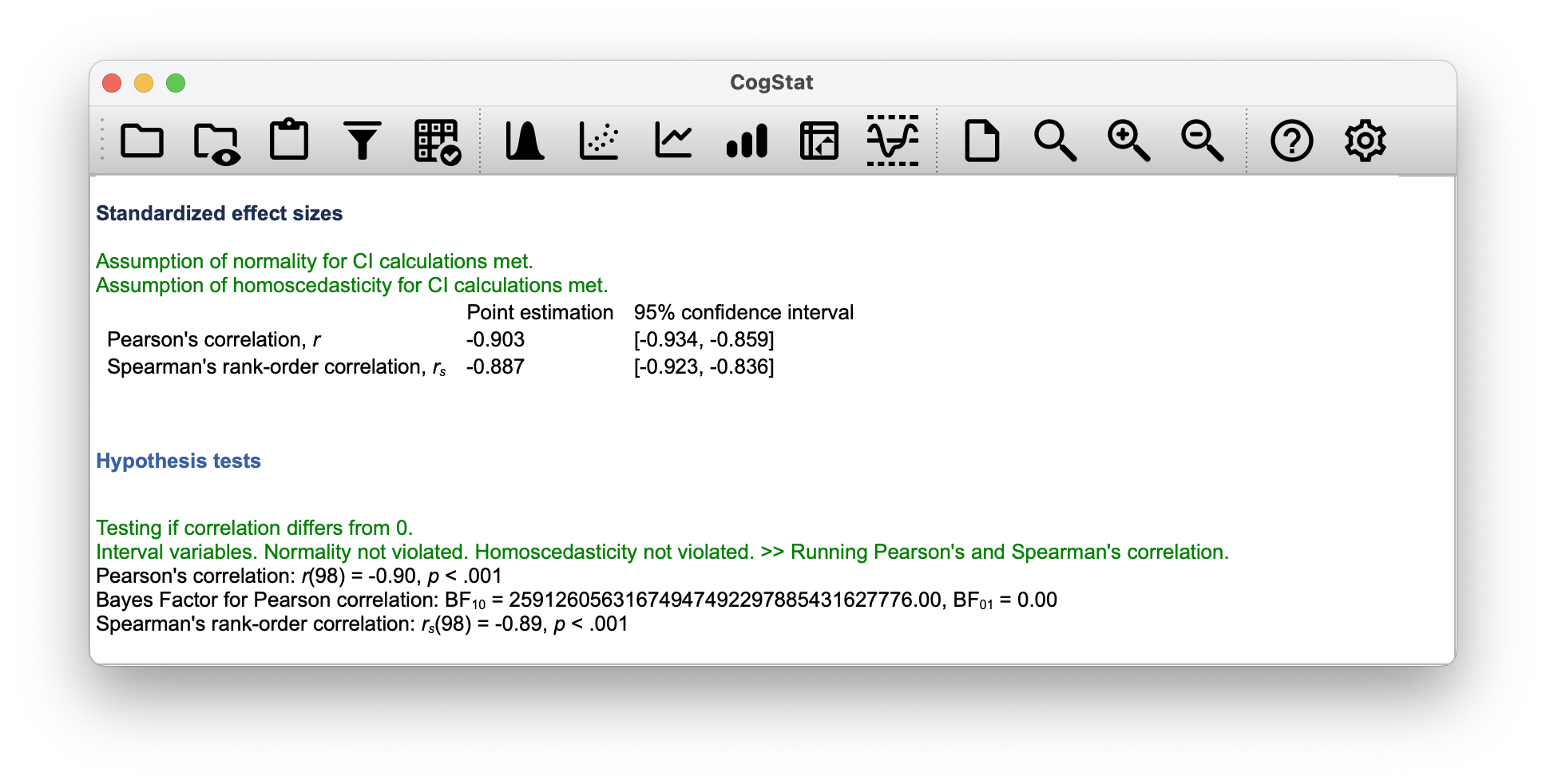1546x784 pixels.
Task: Zoom out of the results text
Action: (x=1202, y=141)
